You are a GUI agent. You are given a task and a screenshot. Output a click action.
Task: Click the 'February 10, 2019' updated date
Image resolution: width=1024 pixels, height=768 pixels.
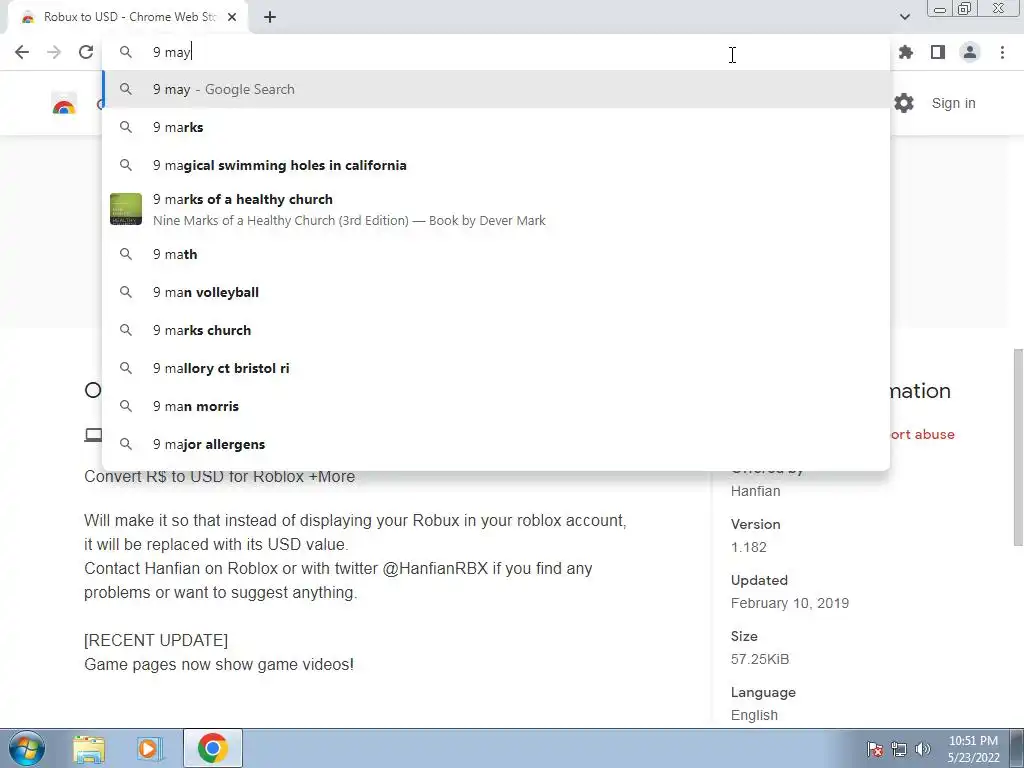click(x=790, y=603)
